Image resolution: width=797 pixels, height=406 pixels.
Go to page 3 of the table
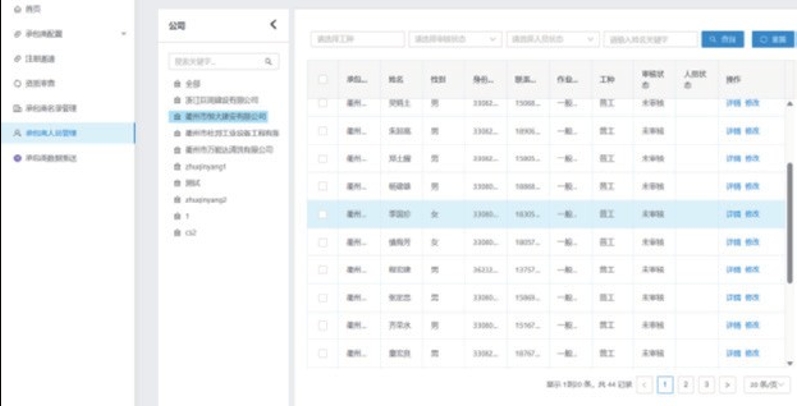point(706,384)
